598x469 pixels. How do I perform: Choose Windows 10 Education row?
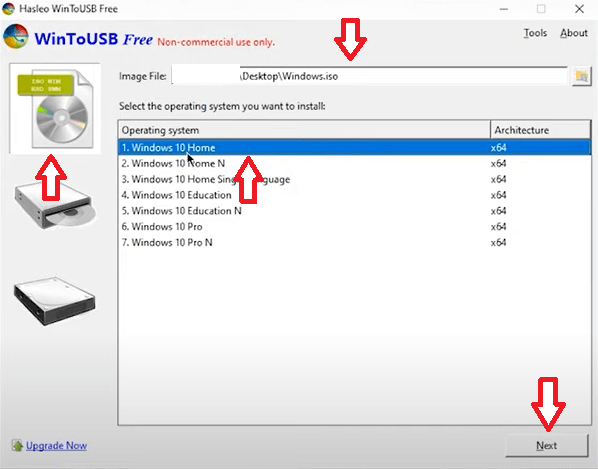point(354,195)
